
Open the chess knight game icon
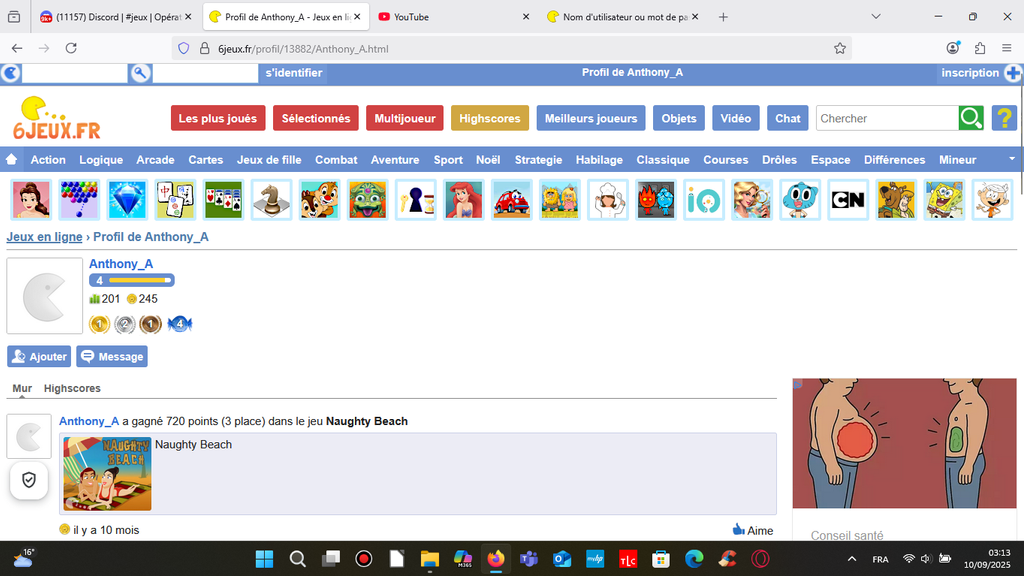(x=271, y=200)
